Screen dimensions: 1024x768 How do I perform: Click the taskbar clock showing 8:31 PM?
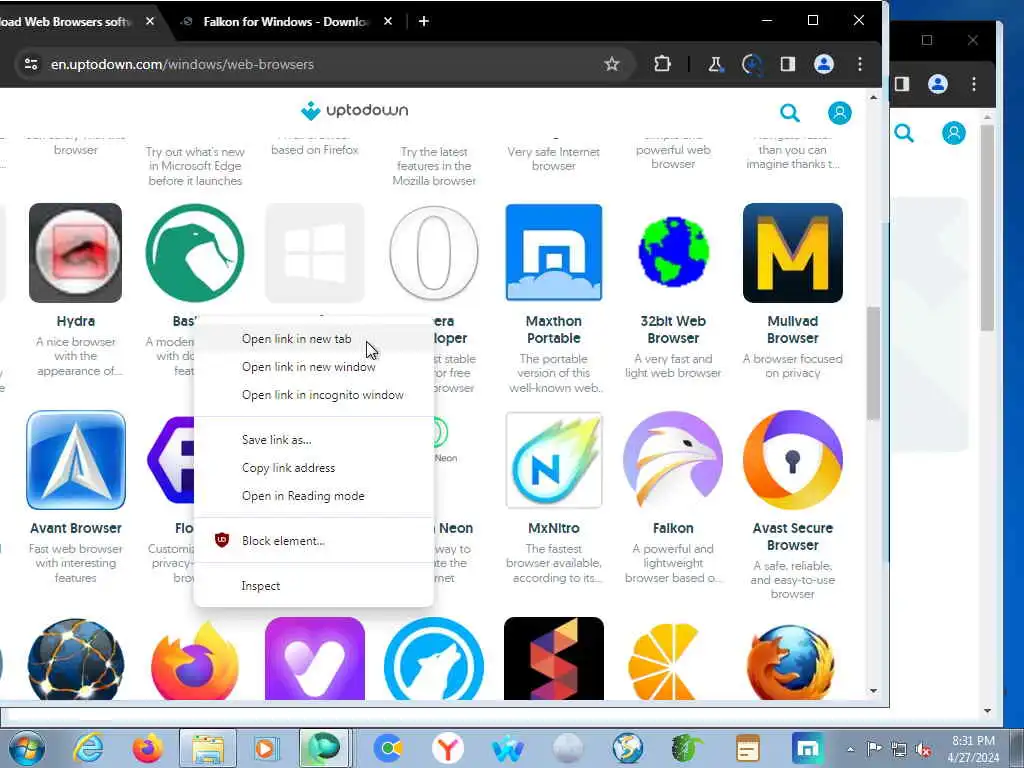point(973,749)
